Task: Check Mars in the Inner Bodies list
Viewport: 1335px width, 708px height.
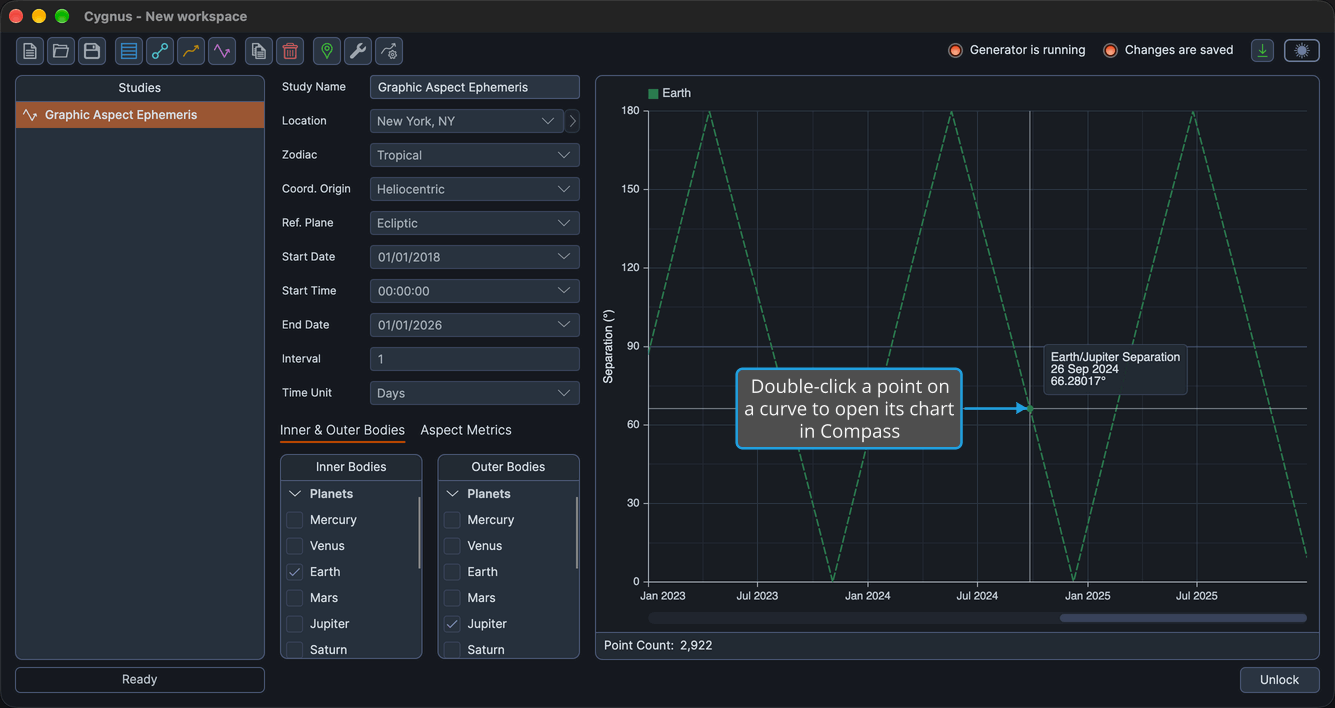Action: click(295, 598)
